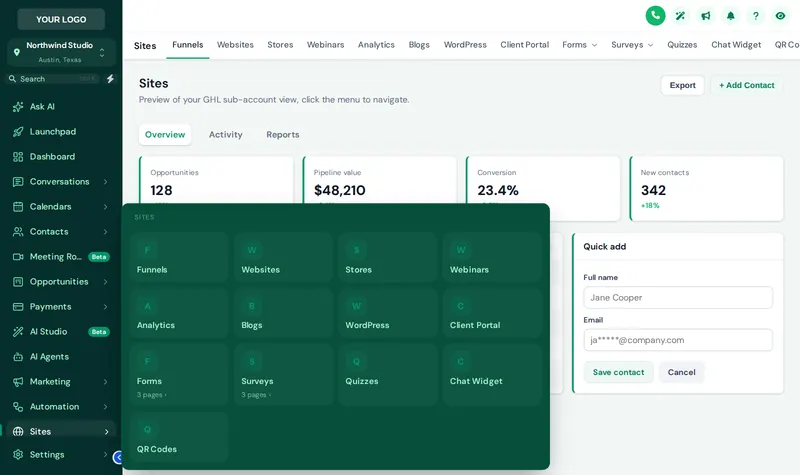The width and height of the screenshot is (800, 475).
Task: Click the Add Contact button
Action: 746,85
